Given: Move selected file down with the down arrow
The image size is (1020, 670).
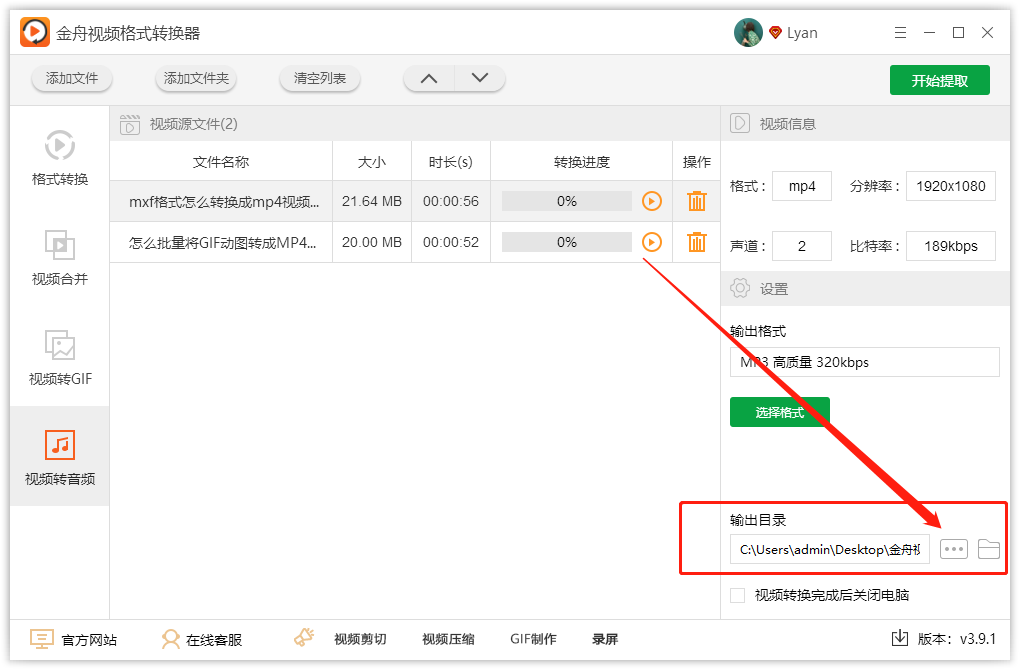Looking at the screenshot, I should click(x=480, y=79).
